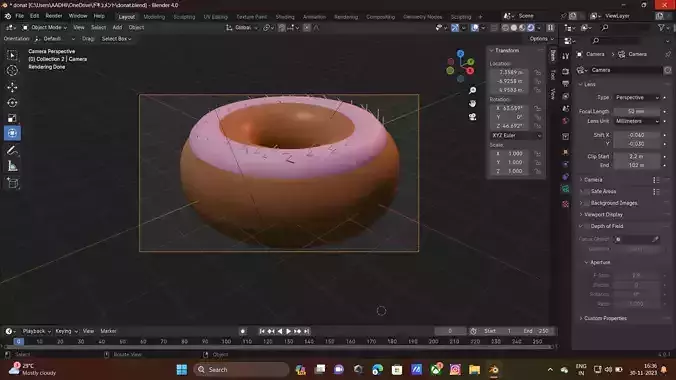
Task: Click the viewport zoom magnifier icon
Action: (x=473, y=90)
